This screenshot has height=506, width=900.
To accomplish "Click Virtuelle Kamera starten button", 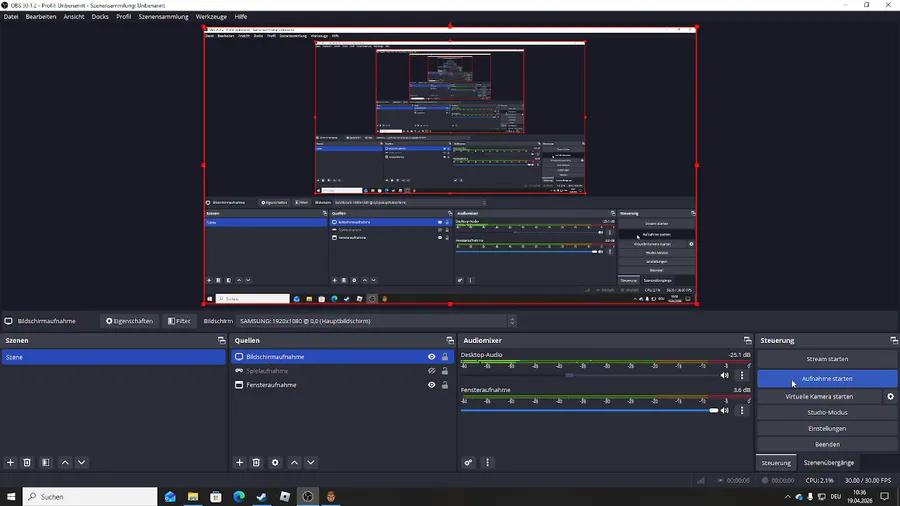I will pos(819,396).
